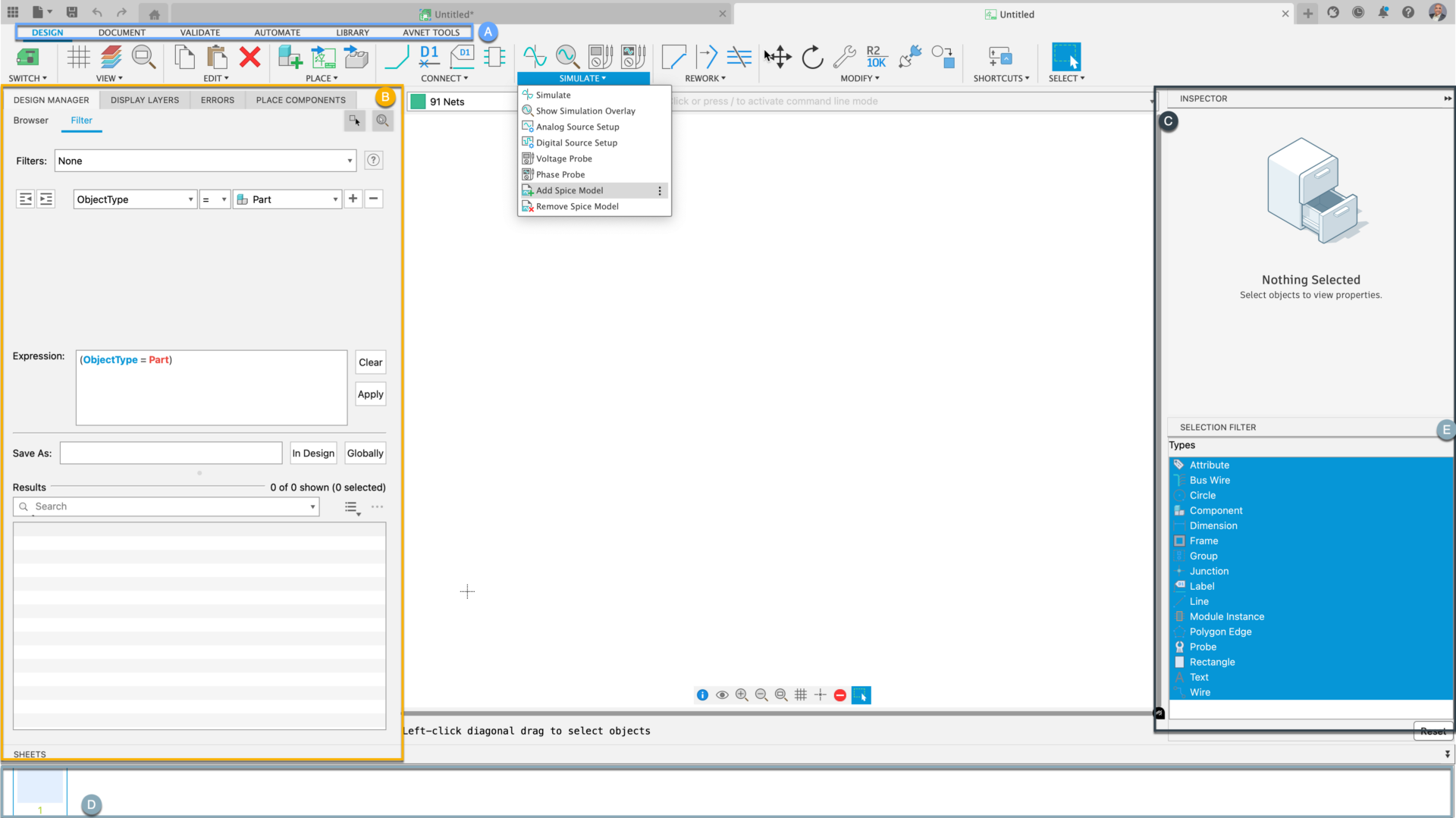Viewport: 1456px width, 818px height.
Task: Toggle Wire type in Selection Filter
Action: [x=1200, y=692]
